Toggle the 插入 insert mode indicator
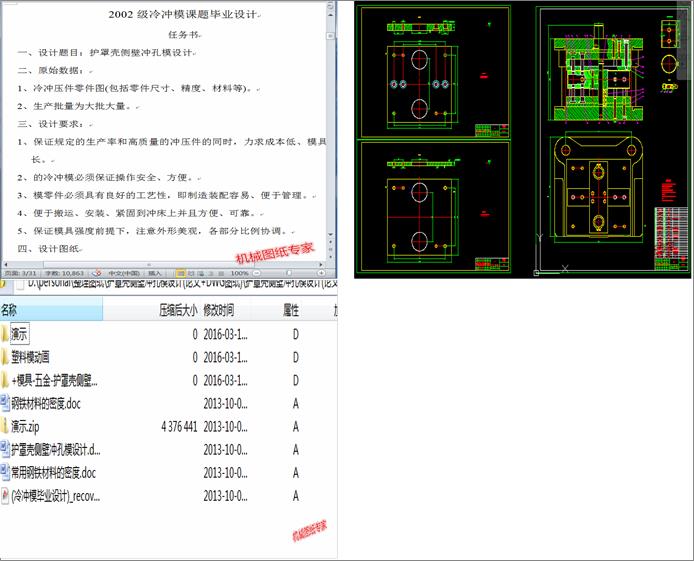Image resolution: width=694 pixels, height=561 pixels. click(x=154, y=273)
